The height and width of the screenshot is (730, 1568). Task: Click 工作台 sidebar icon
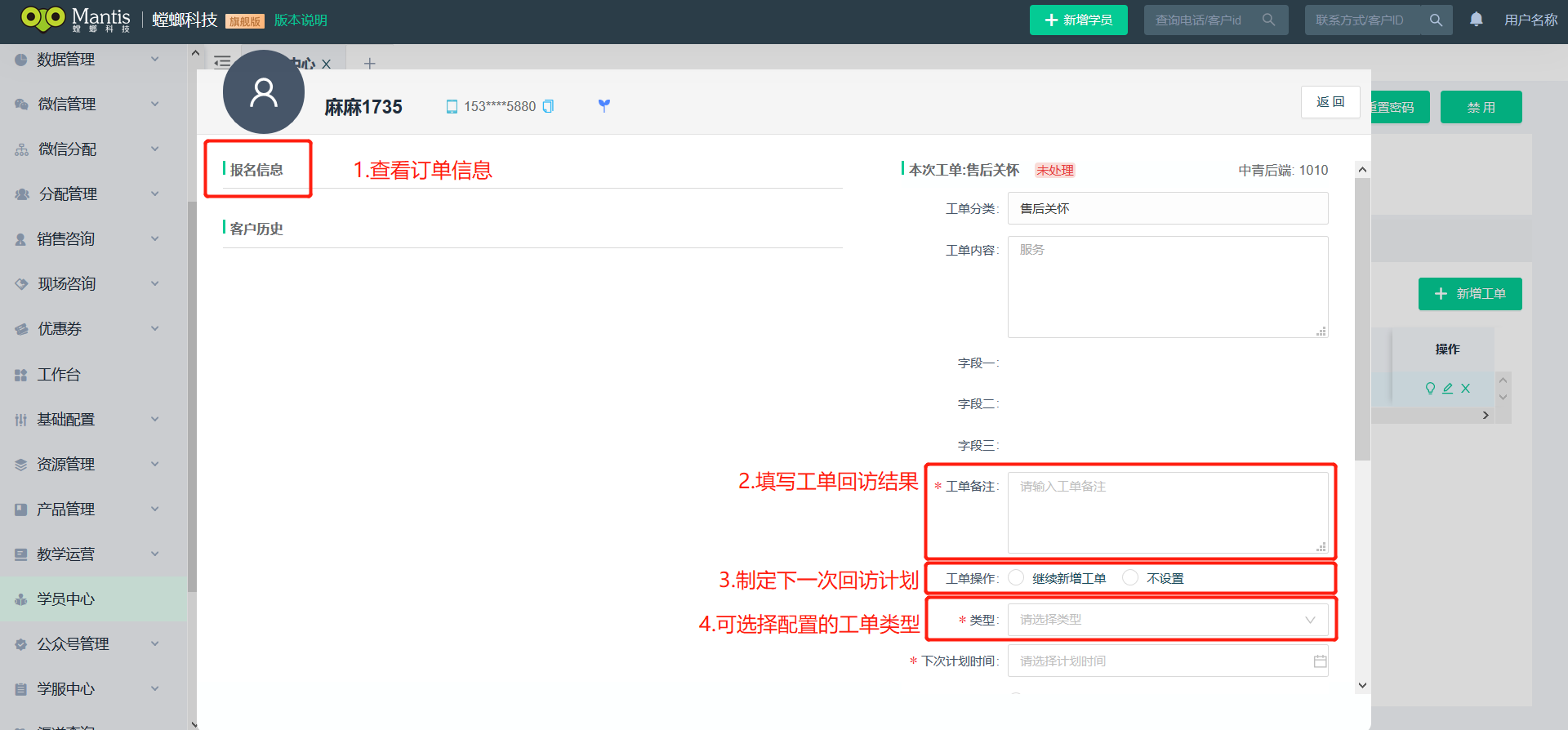coord(21,375)
